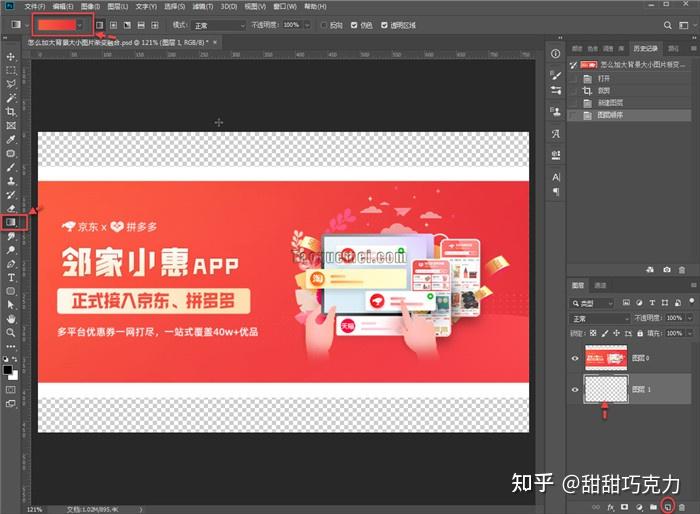Viewport: 700px width, 514px height.
Task: Select the Magic Wand tool
Action: pos(11,98)
